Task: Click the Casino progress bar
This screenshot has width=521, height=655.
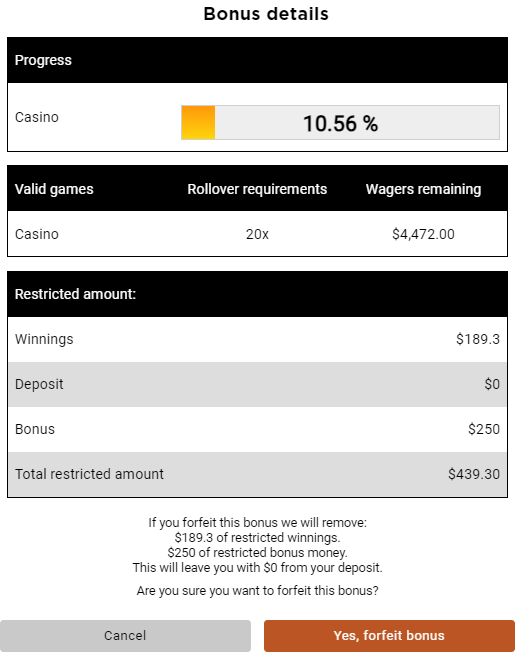Action: click(341, 123)
